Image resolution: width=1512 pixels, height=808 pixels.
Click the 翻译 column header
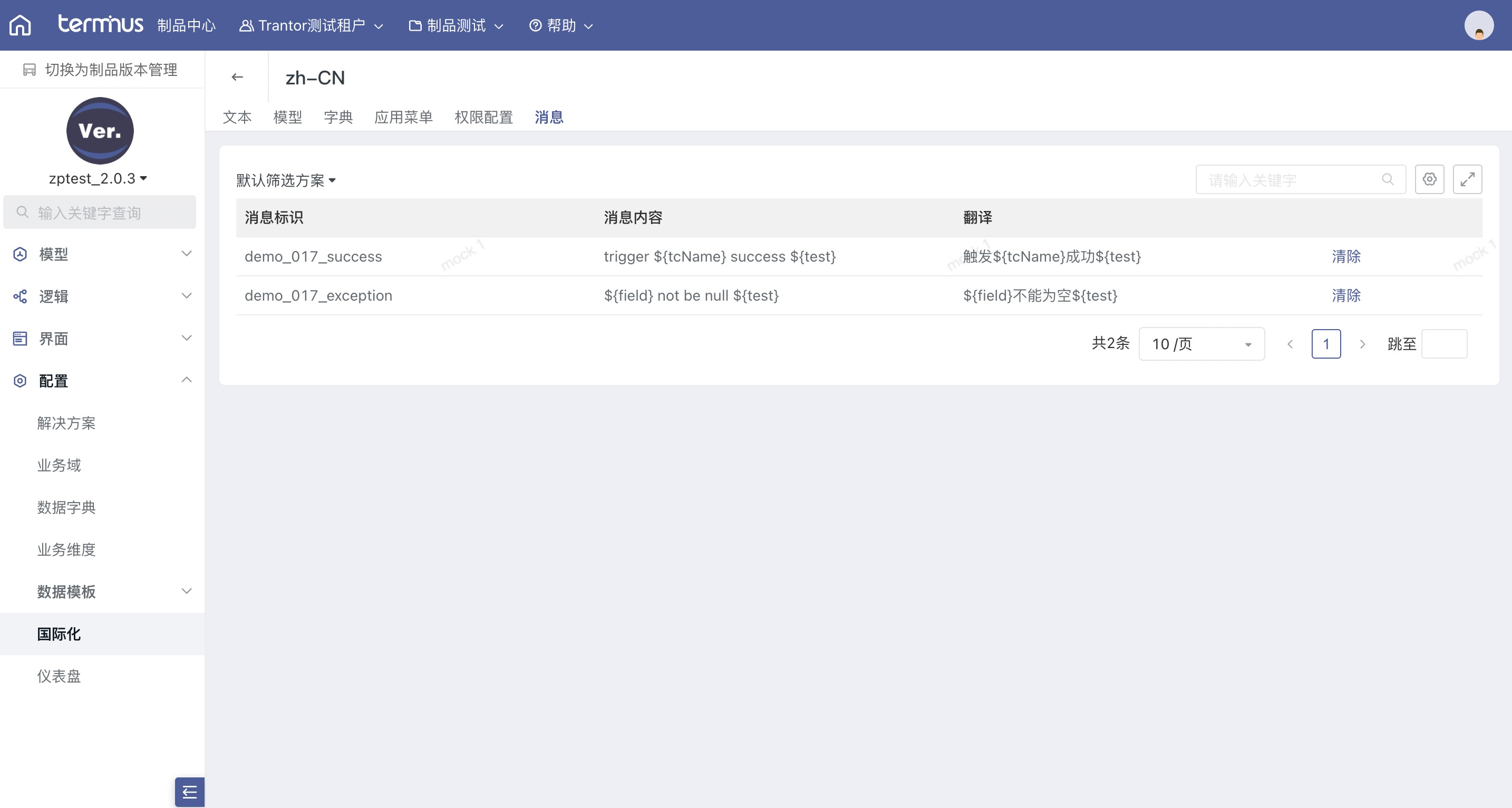coord(977,218)
